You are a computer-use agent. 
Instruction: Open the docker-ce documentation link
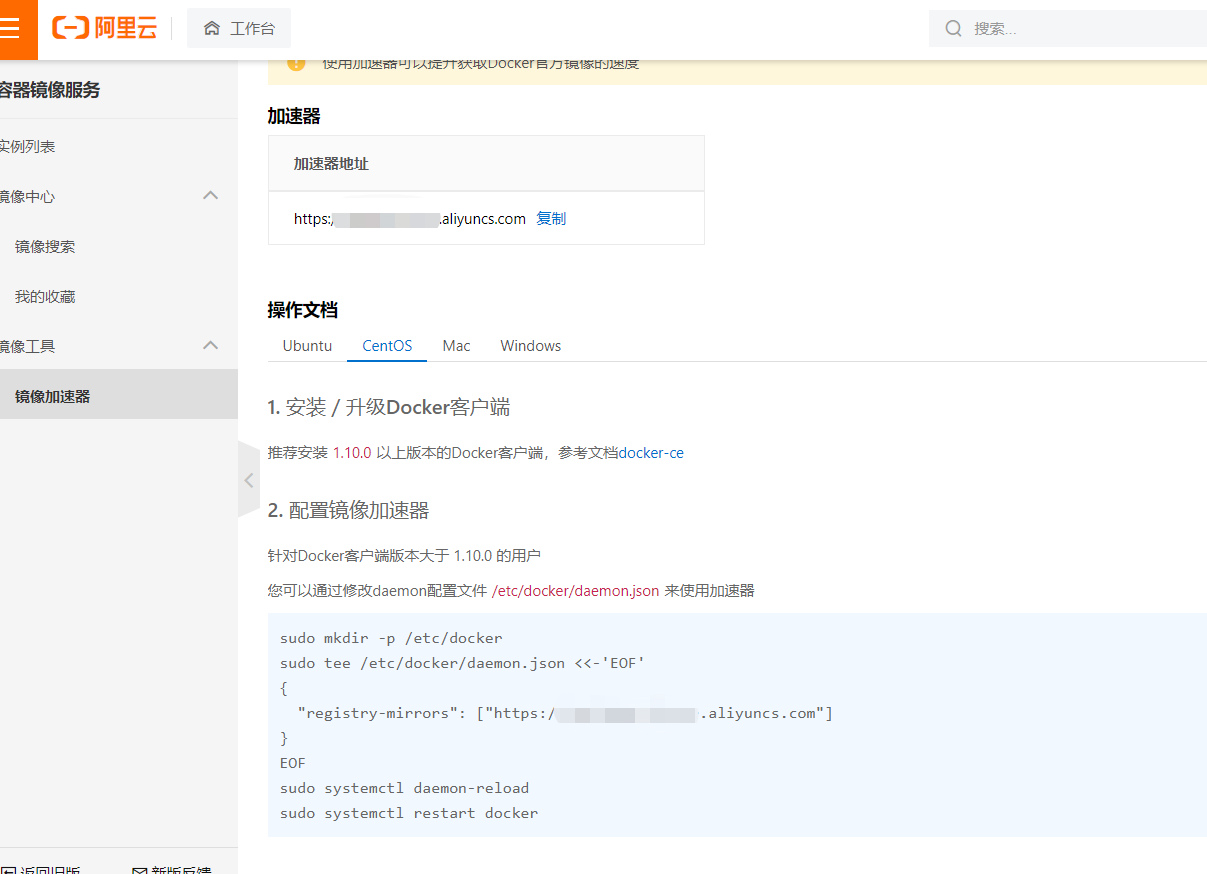tap(651, 452)
